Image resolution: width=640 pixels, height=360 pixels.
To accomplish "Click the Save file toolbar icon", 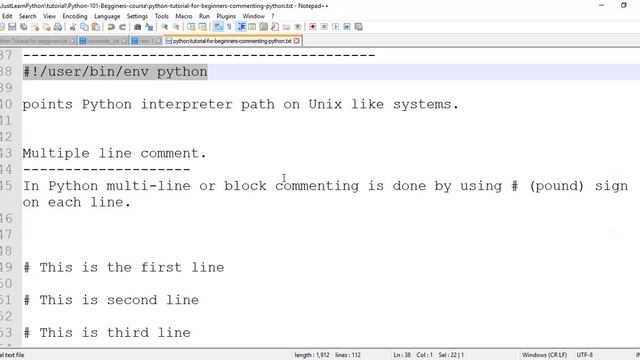I will (x=12, y=27).
